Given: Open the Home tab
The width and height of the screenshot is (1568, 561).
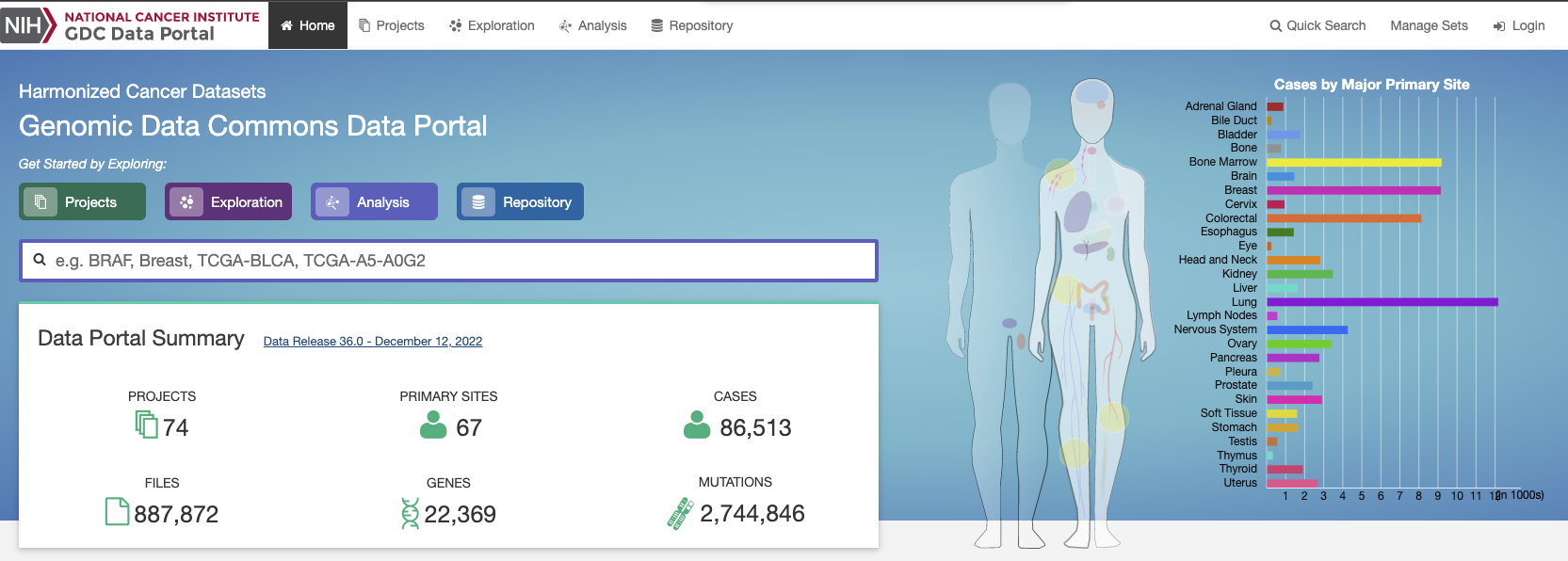Looking at the screenshot, I should pos(308,25).
